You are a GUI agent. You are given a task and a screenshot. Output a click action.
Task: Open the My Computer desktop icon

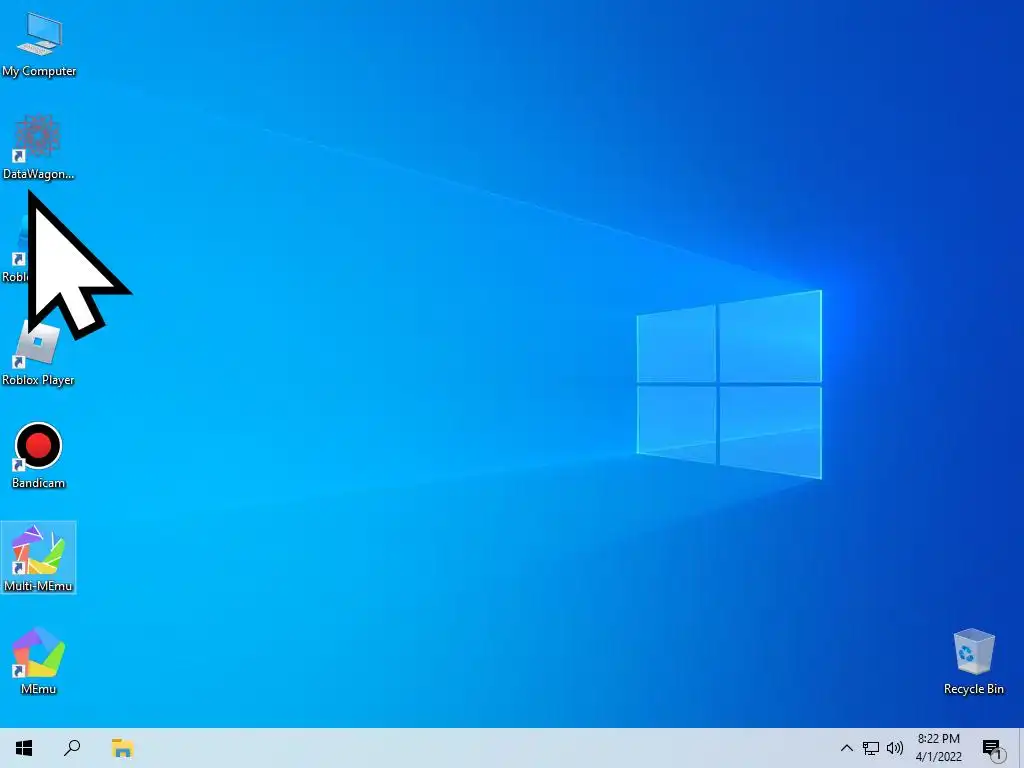click(39, 44)
